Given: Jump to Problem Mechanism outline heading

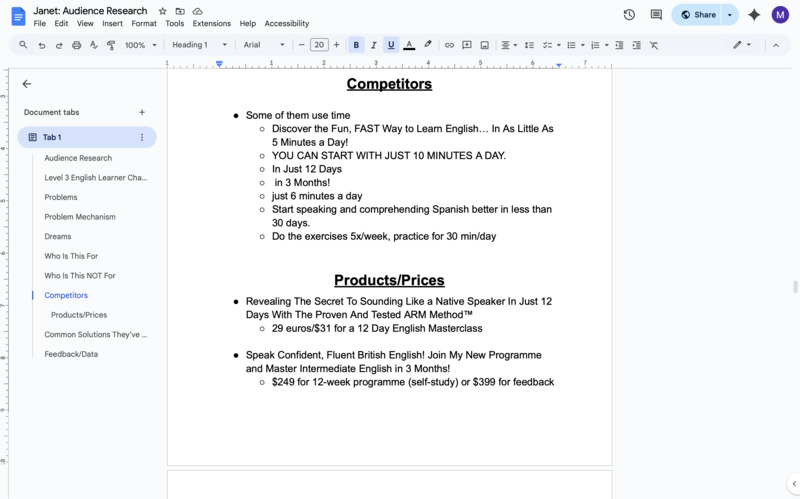Looking at the screenshot, I should pos(80,217).
